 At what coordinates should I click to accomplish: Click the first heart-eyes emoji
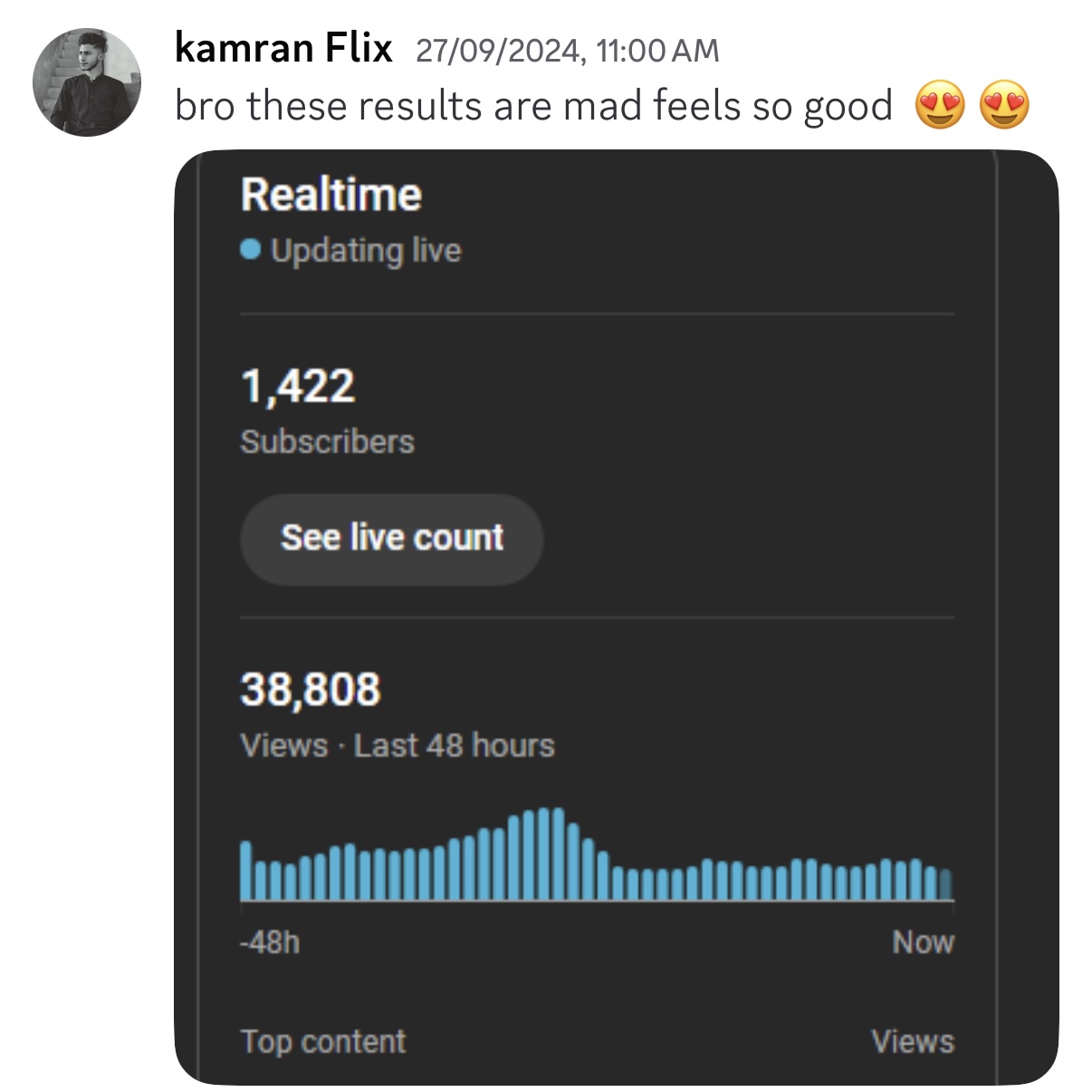click(940, 104)
